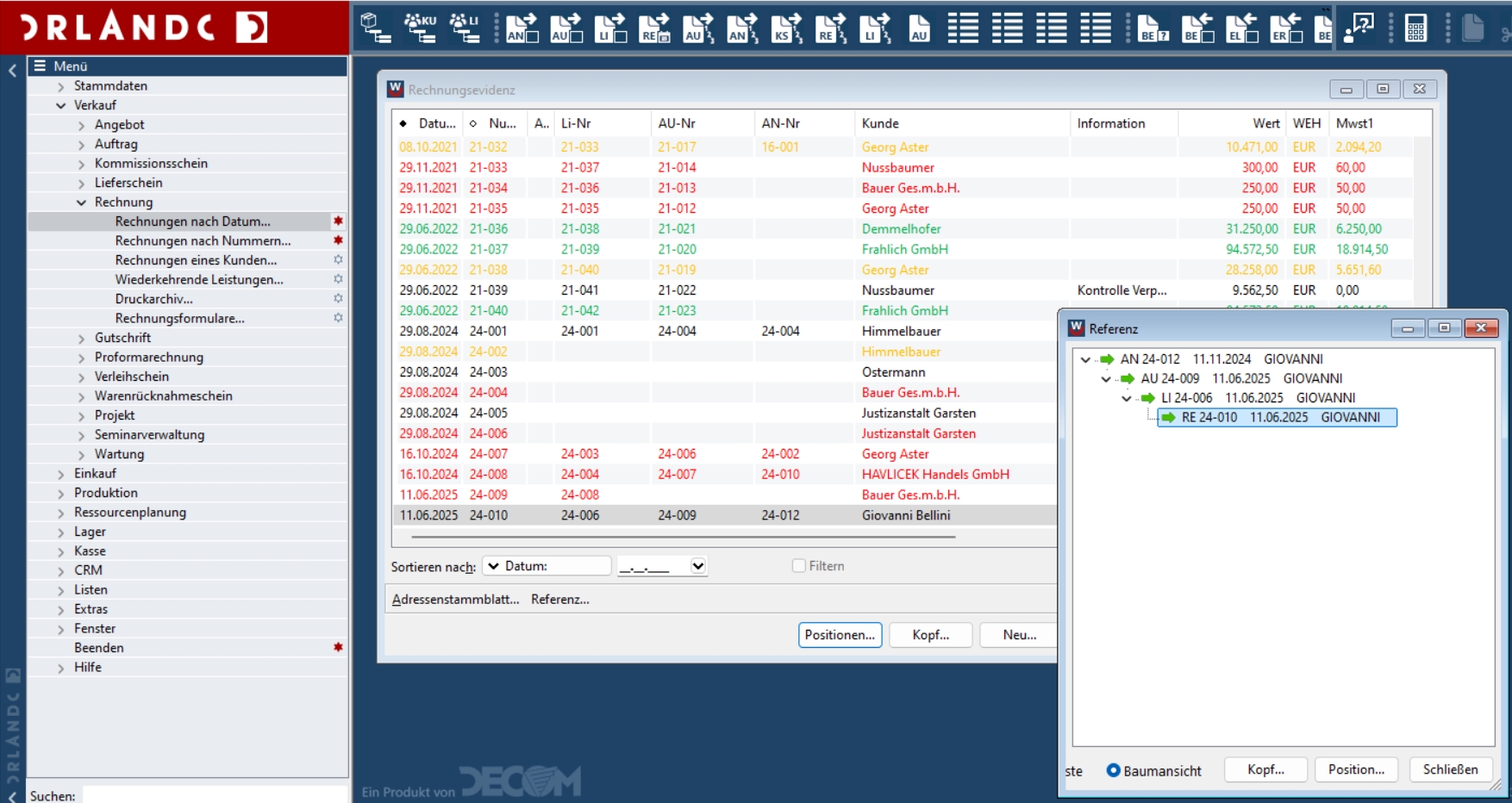Click into the Suchen search field
Viewport: 1512px width, 803px height.
(215, 795)
